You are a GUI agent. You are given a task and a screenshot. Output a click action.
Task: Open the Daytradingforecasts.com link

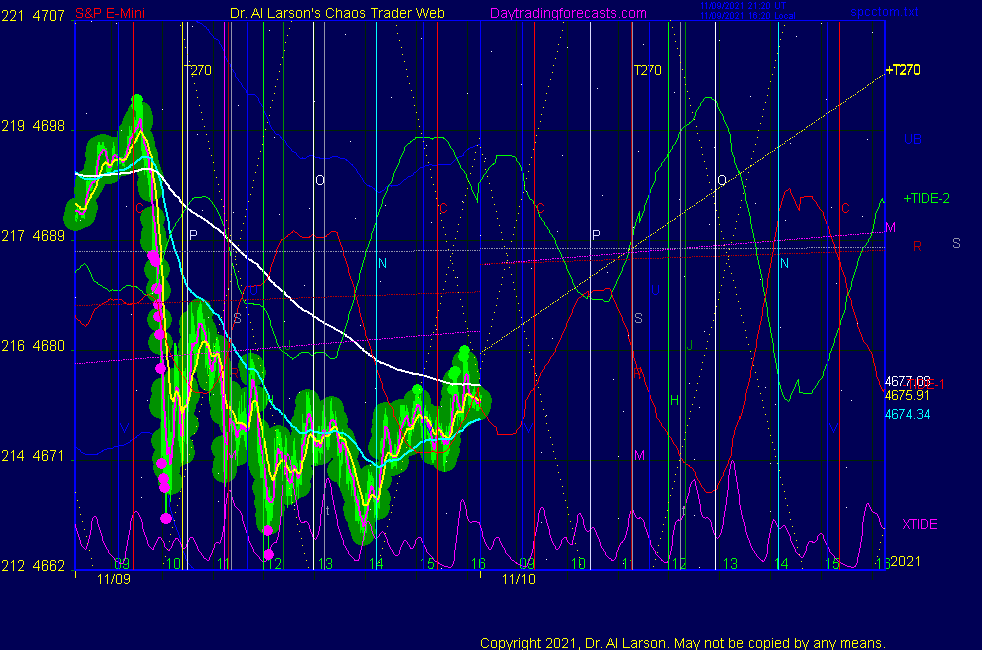[x=567, y=13]
